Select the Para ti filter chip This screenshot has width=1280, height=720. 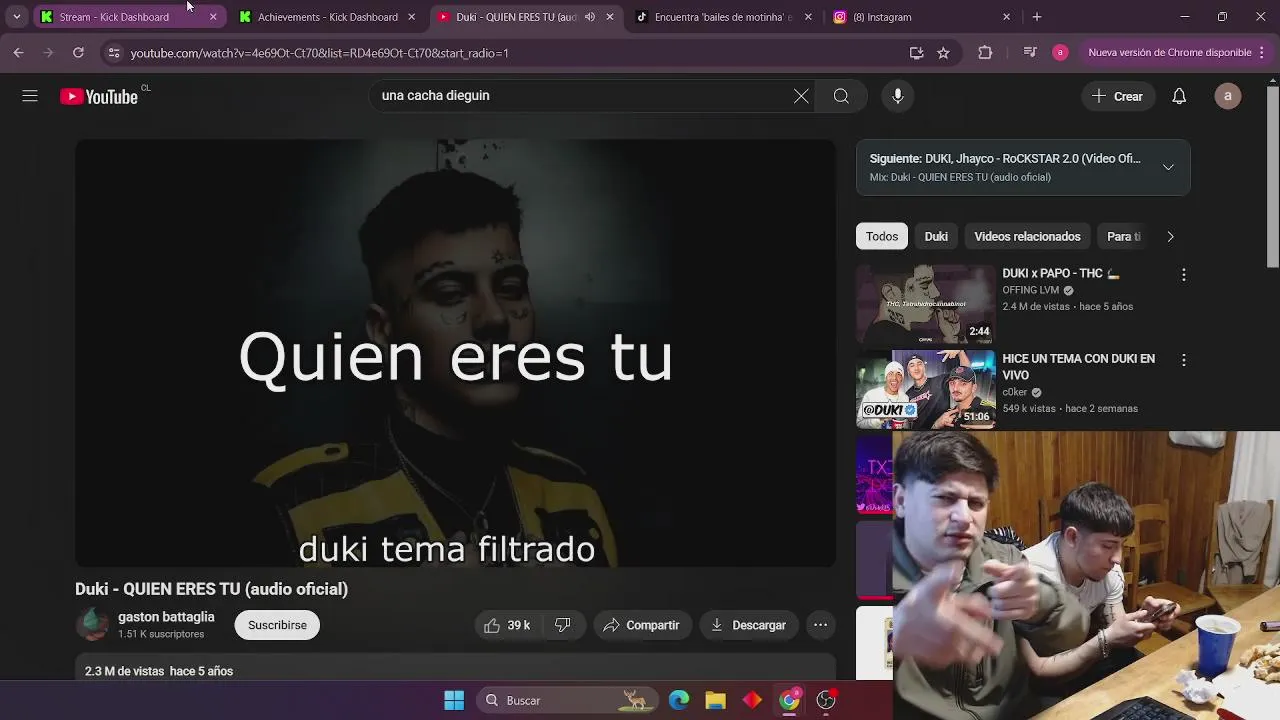(x=1123, y=237)
